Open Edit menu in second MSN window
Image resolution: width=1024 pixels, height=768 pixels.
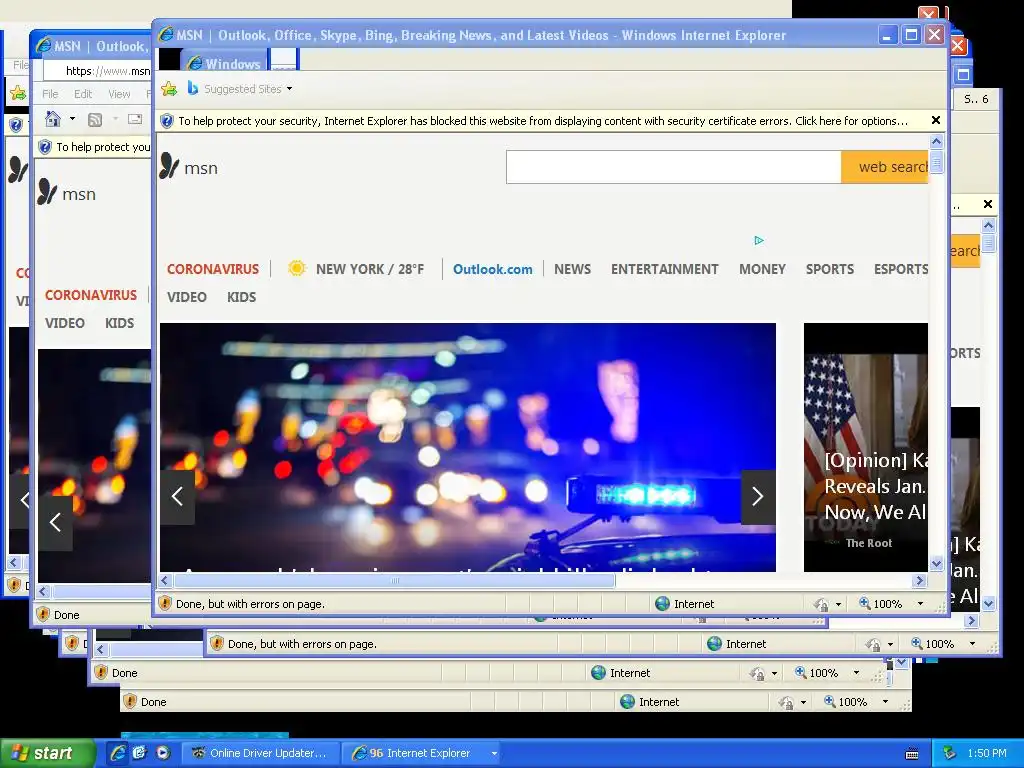click(x=83, y=94)
